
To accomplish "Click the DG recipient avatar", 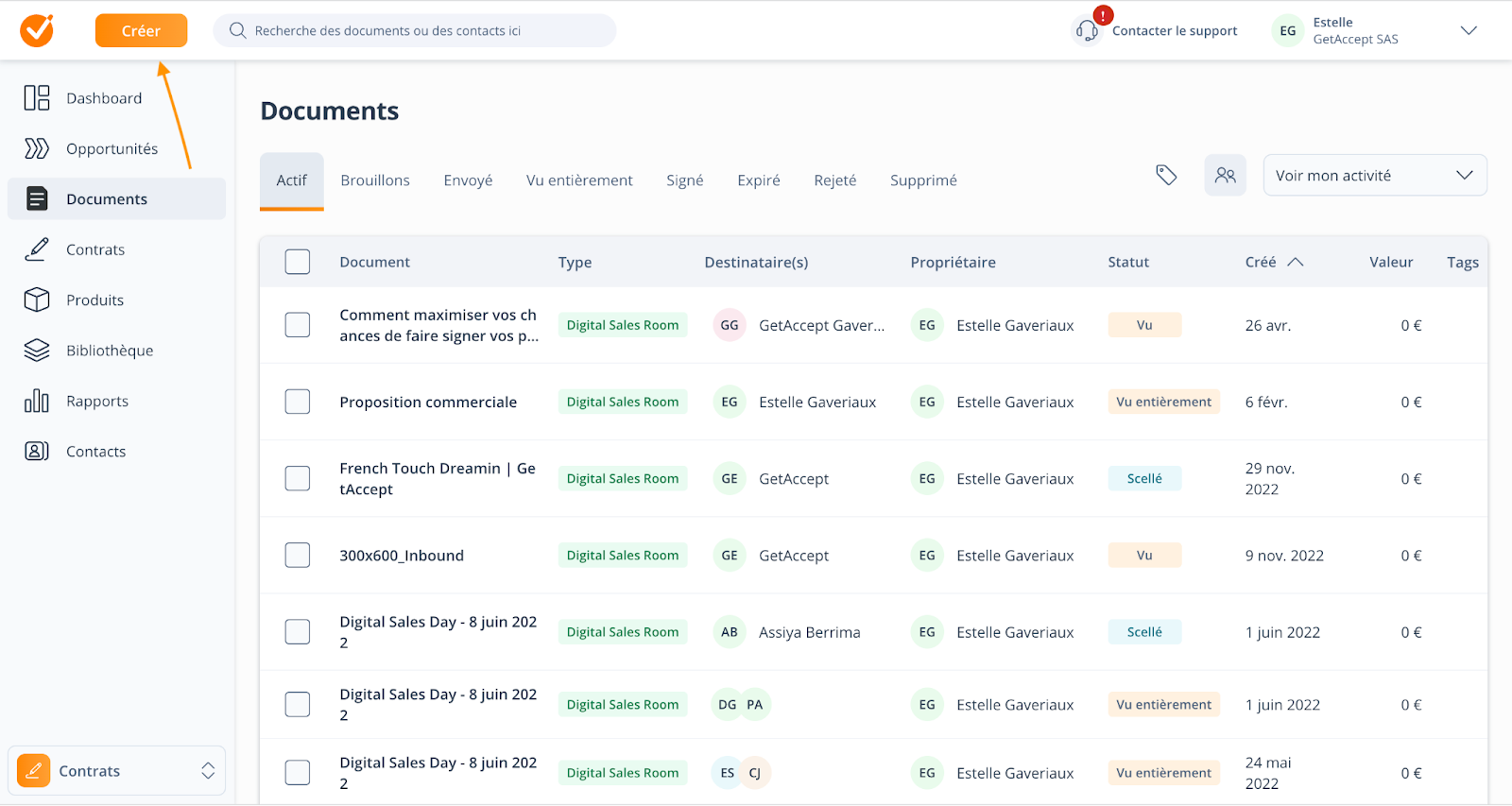I will 727,705.
